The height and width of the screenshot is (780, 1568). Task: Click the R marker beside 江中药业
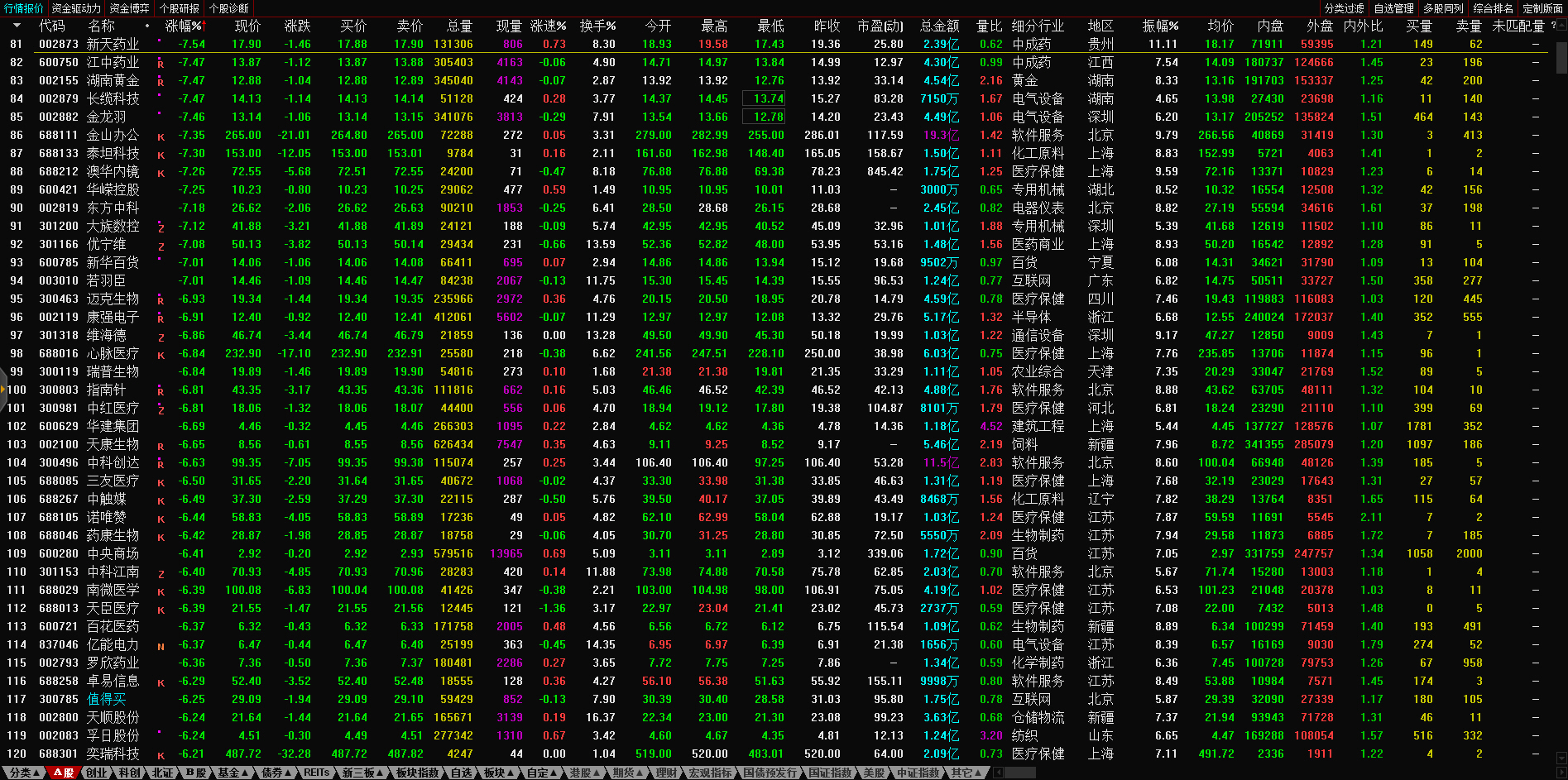[x=161, y=64]
